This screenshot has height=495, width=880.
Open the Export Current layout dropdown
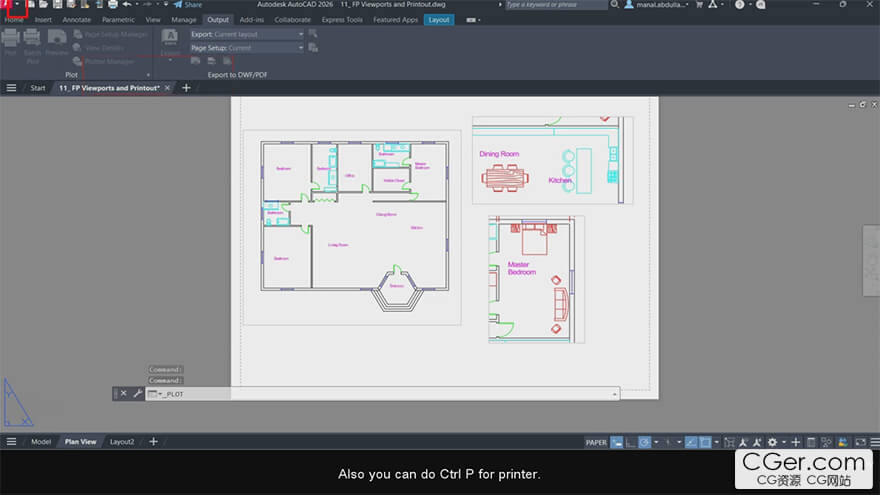click(x=247, y=34)
